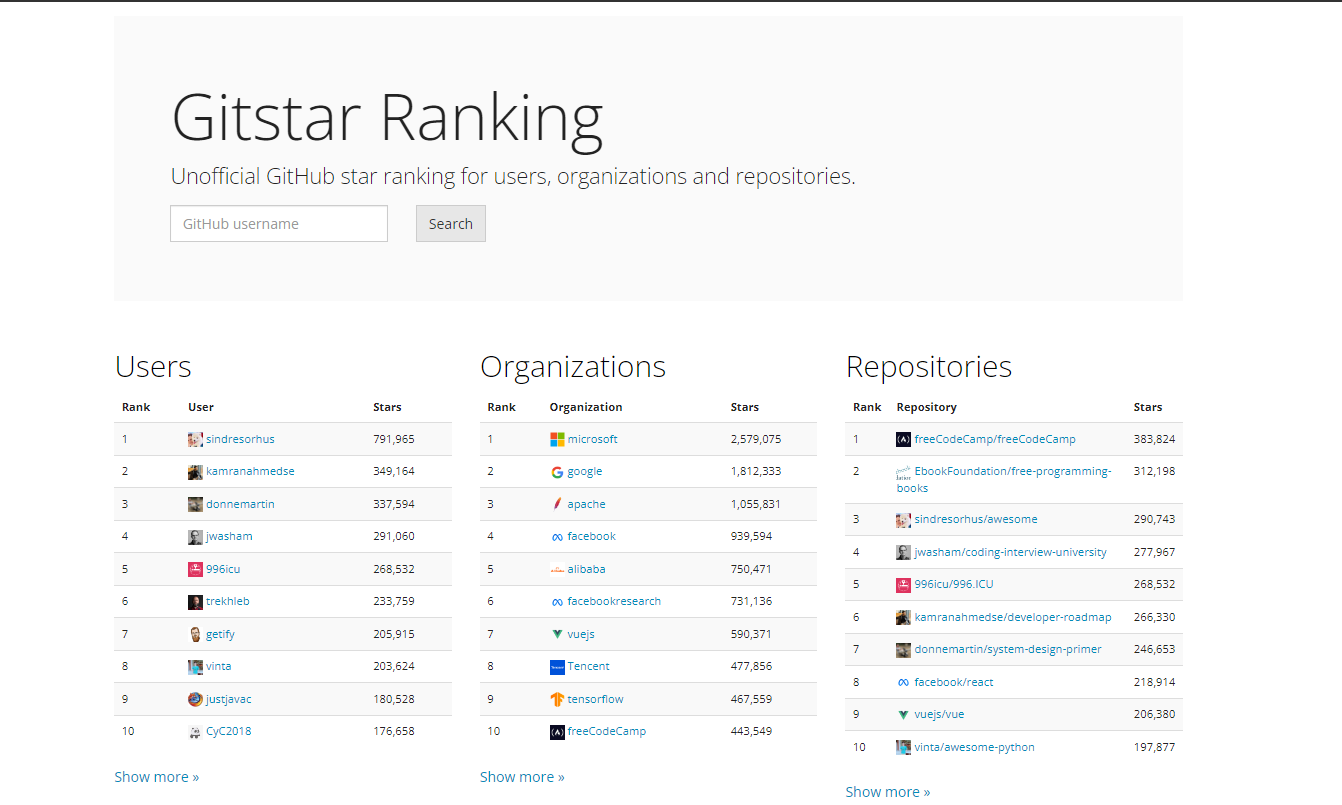Screen dimensions: 1342x805
Task: Show more organizations link
Action: [522, 777]
